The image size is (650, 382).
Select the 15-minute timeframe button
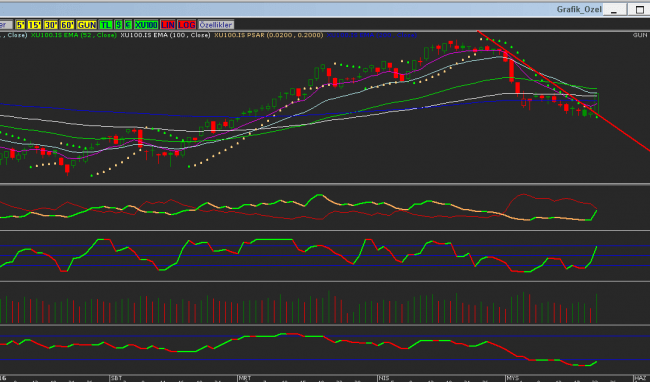[34, 25]
